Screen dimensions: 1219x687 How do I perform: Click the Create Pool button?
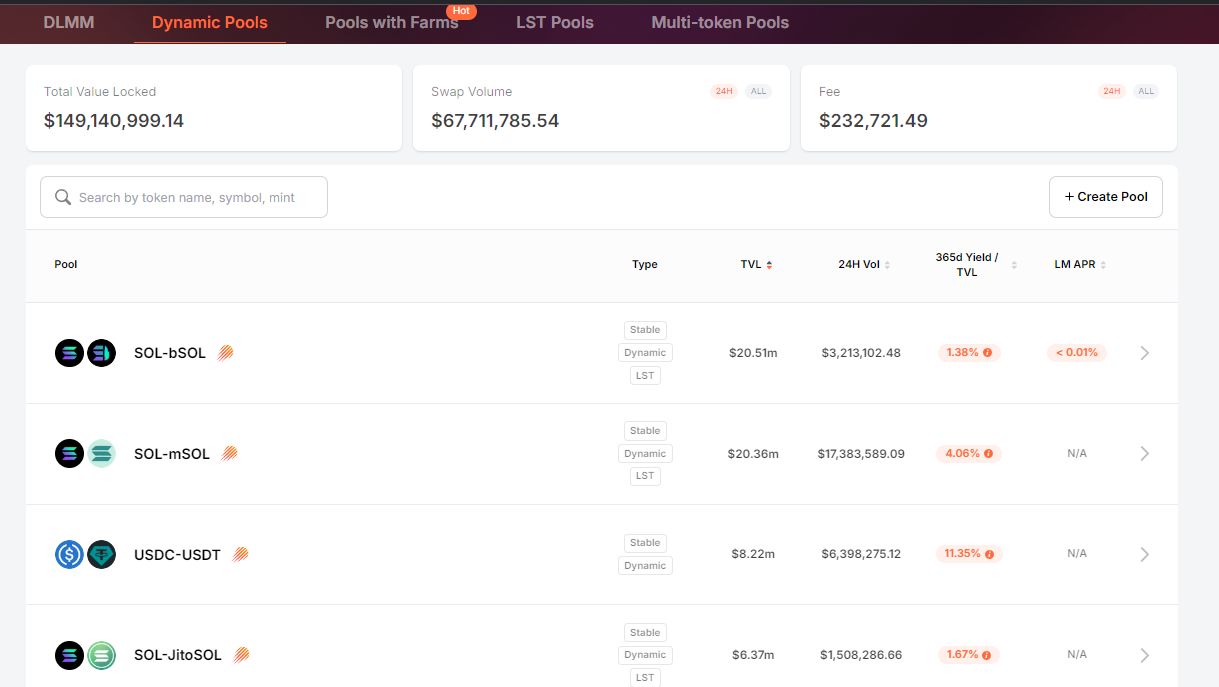point(1105,197)
